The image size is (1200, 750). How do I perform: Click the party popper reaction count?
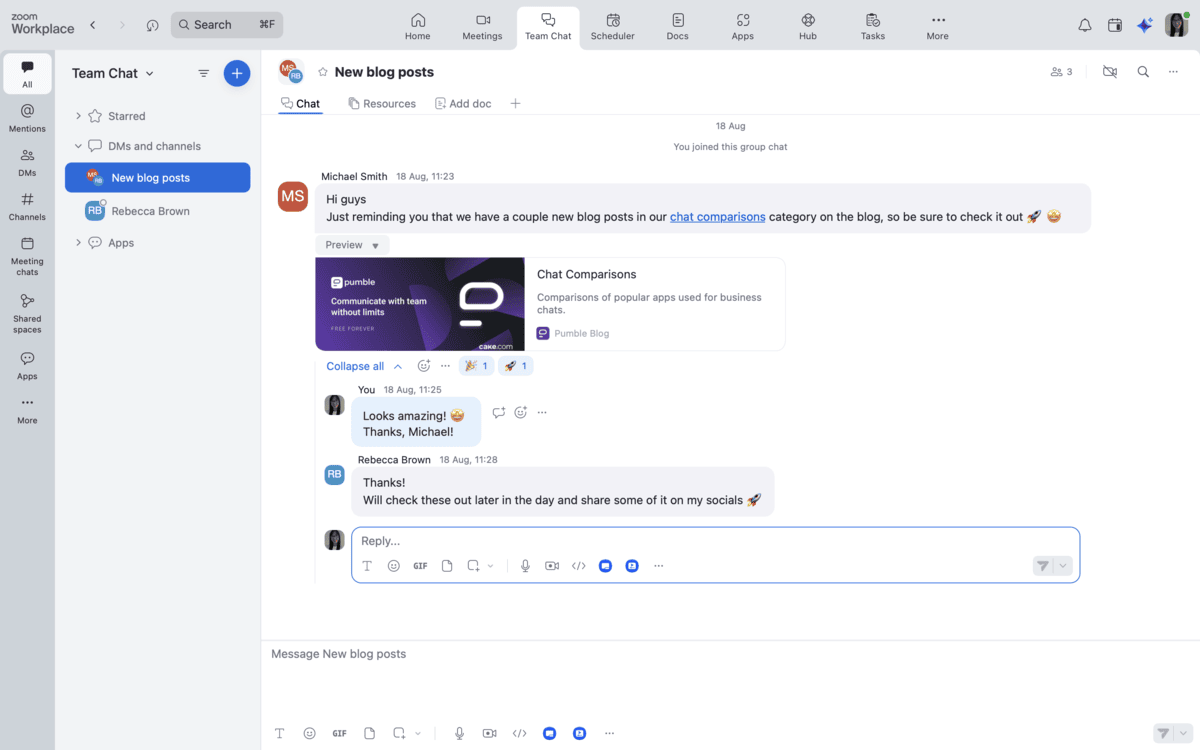point(476,365)
